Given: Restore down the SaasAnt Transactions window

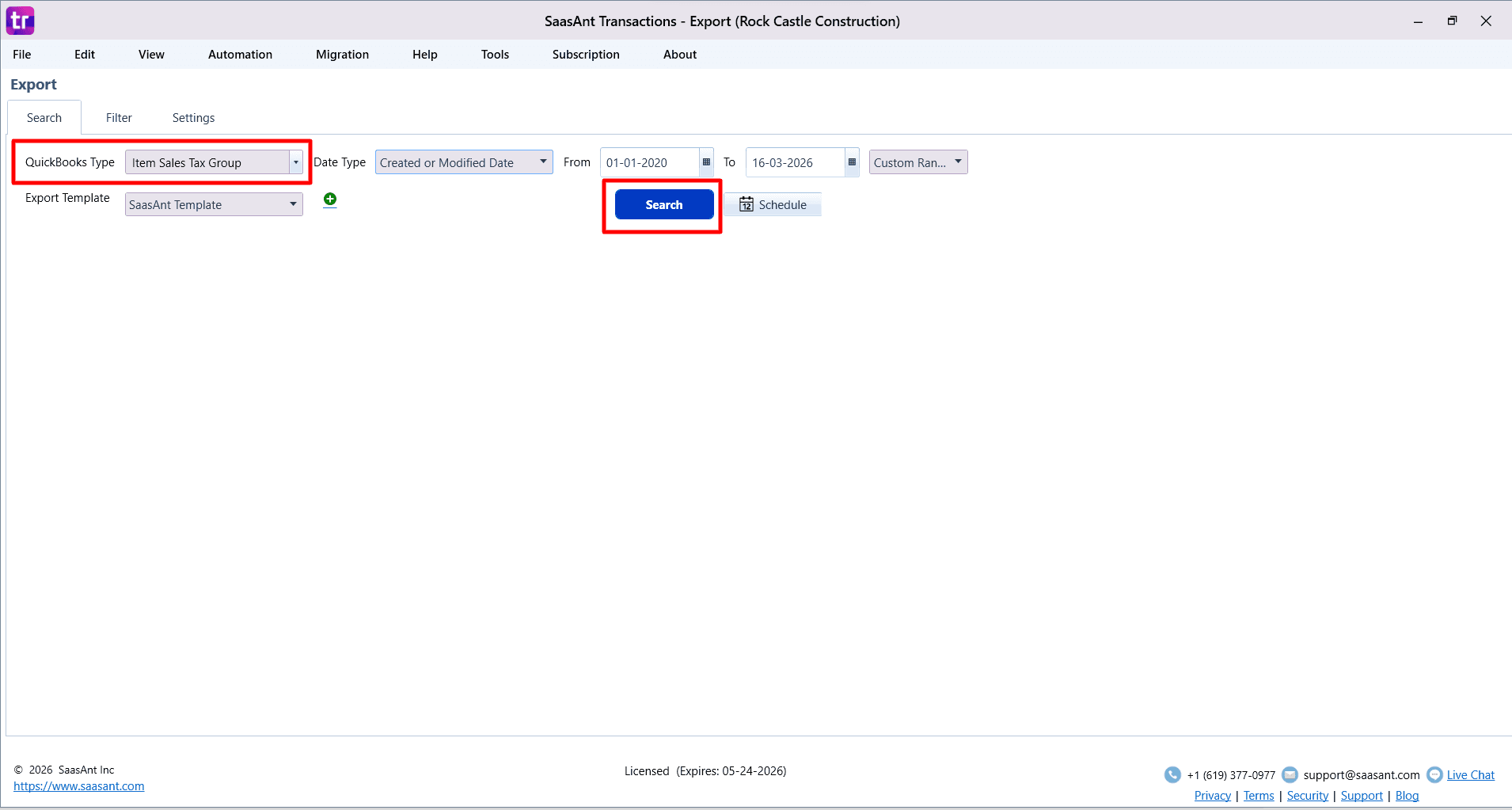Looking at the screenshot, I should coord(1452,21).
